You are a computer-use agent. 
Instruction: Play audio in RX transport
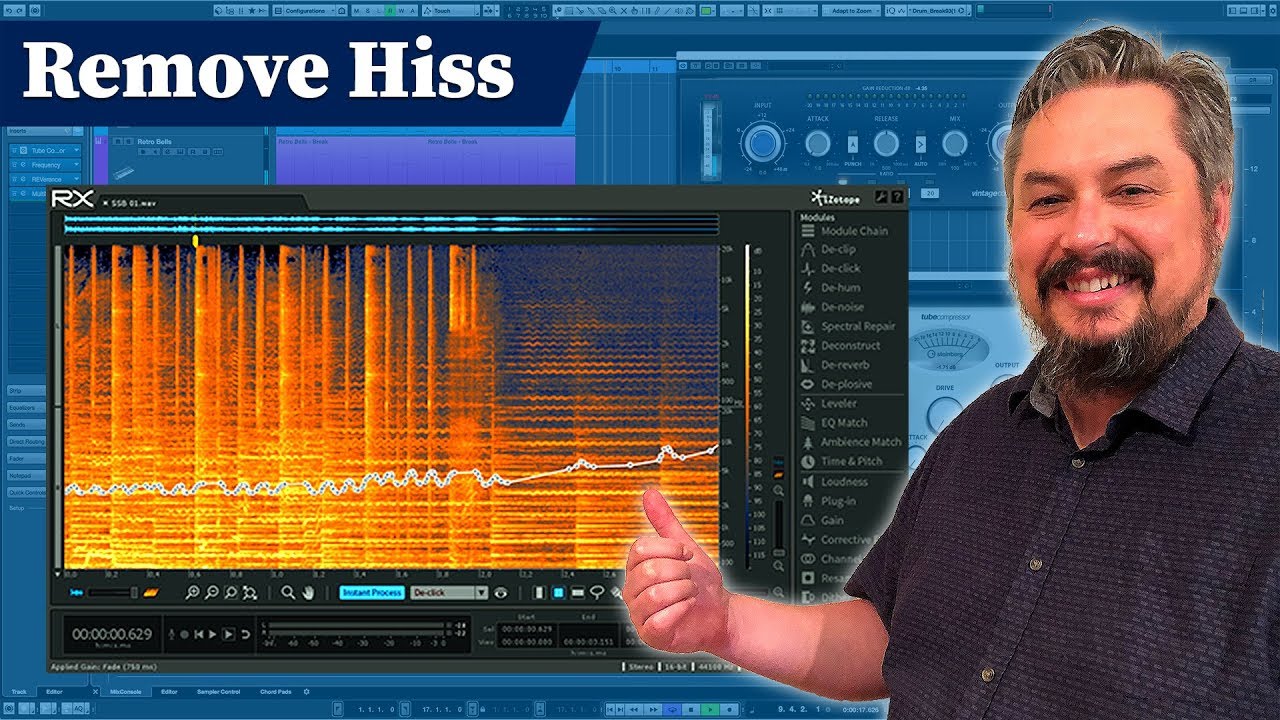click(x=212, y=634)
